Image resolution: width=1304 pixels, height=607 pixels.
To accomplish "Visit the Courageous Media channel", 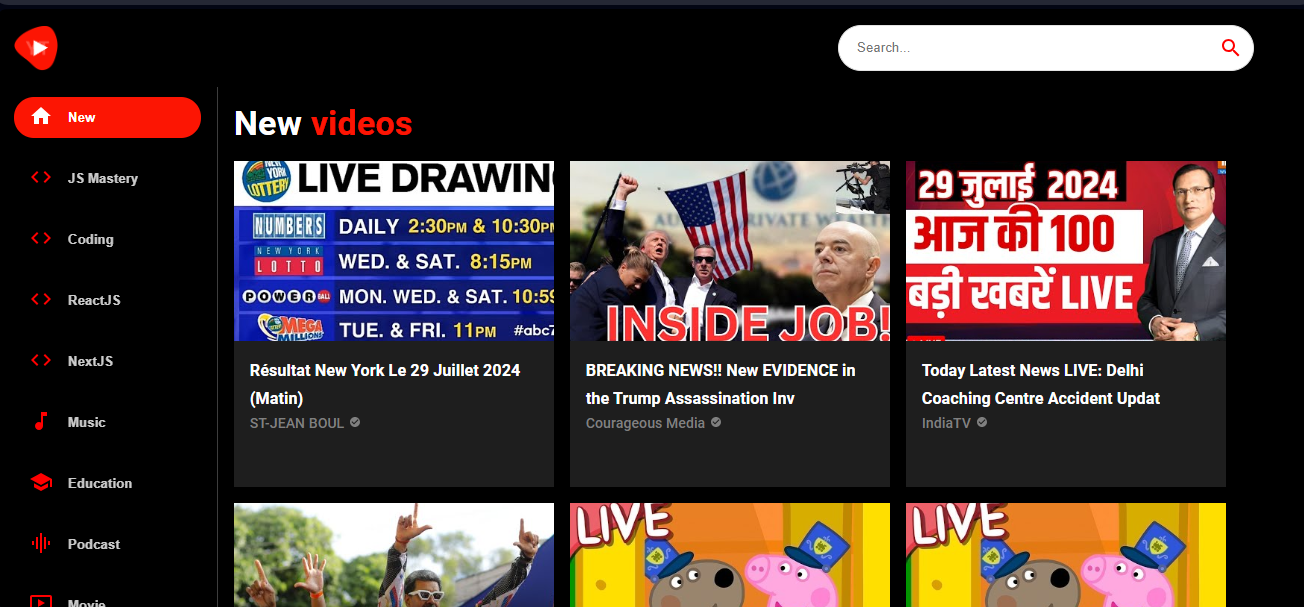I will click(645, 423).
